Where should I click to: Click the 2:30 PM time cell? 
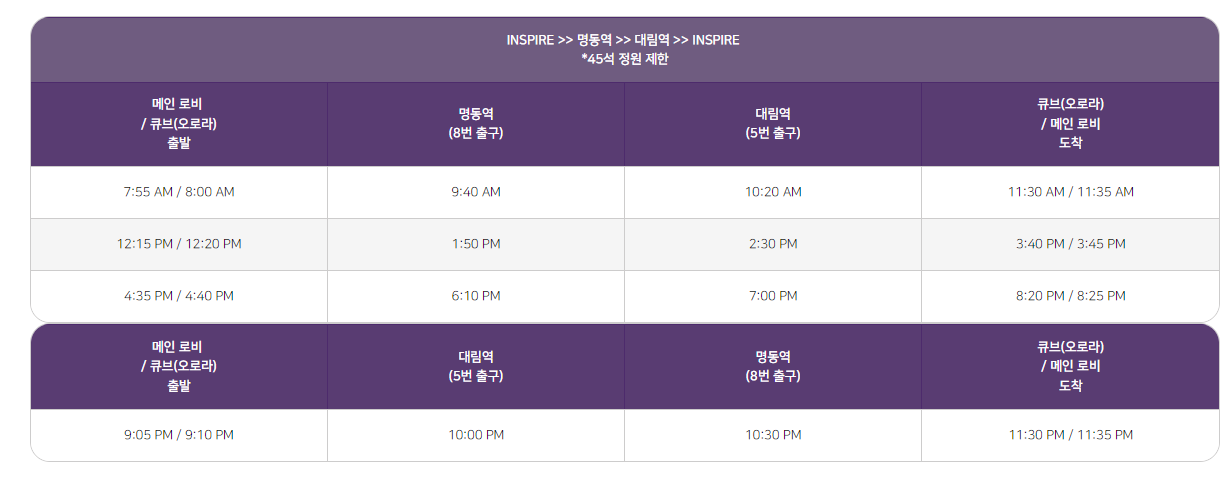coord(773,244)
